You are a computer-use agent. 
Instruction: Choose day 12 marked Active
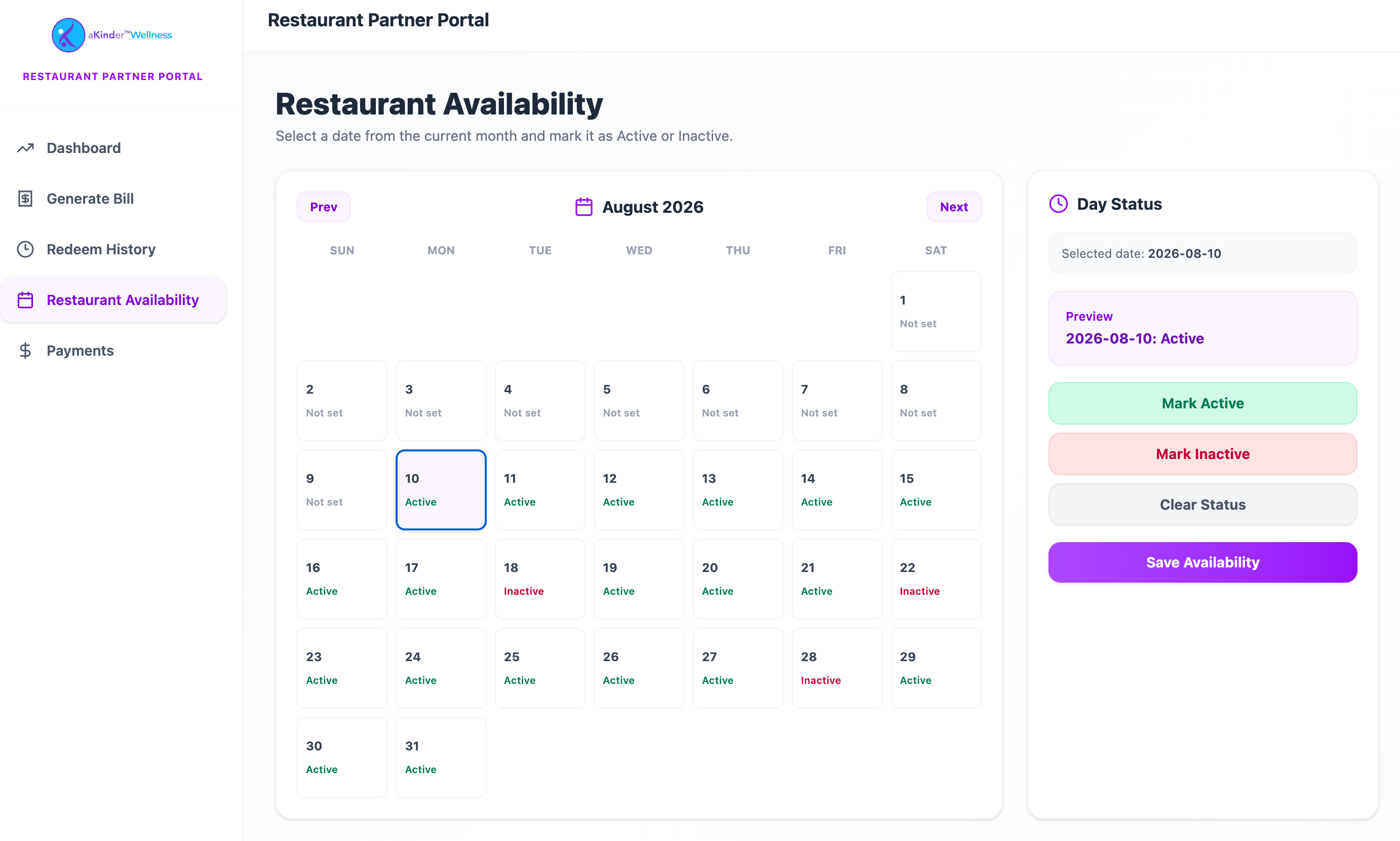click(639, 489)
